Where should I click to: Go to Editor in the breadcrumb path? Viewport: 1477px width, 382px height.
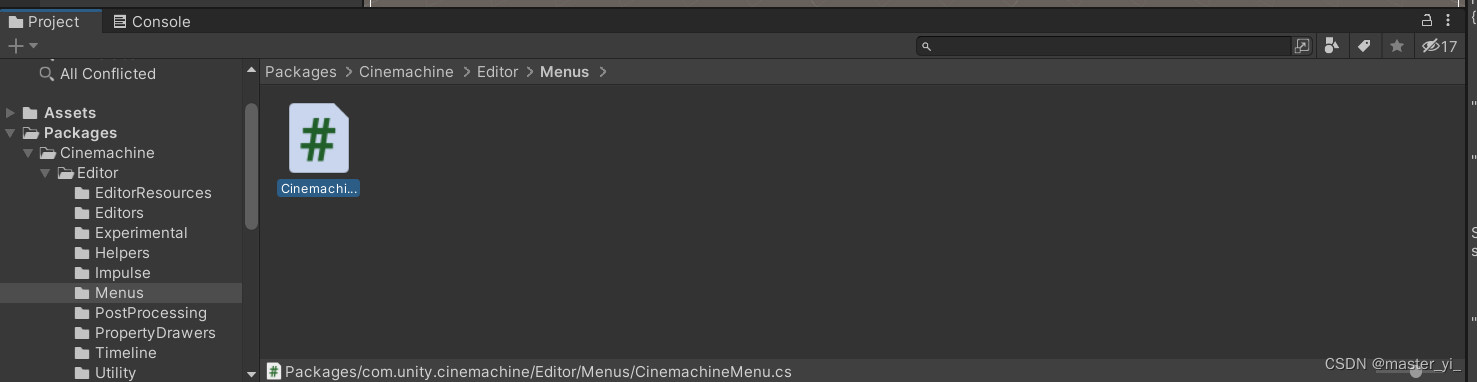coord(497,72)
